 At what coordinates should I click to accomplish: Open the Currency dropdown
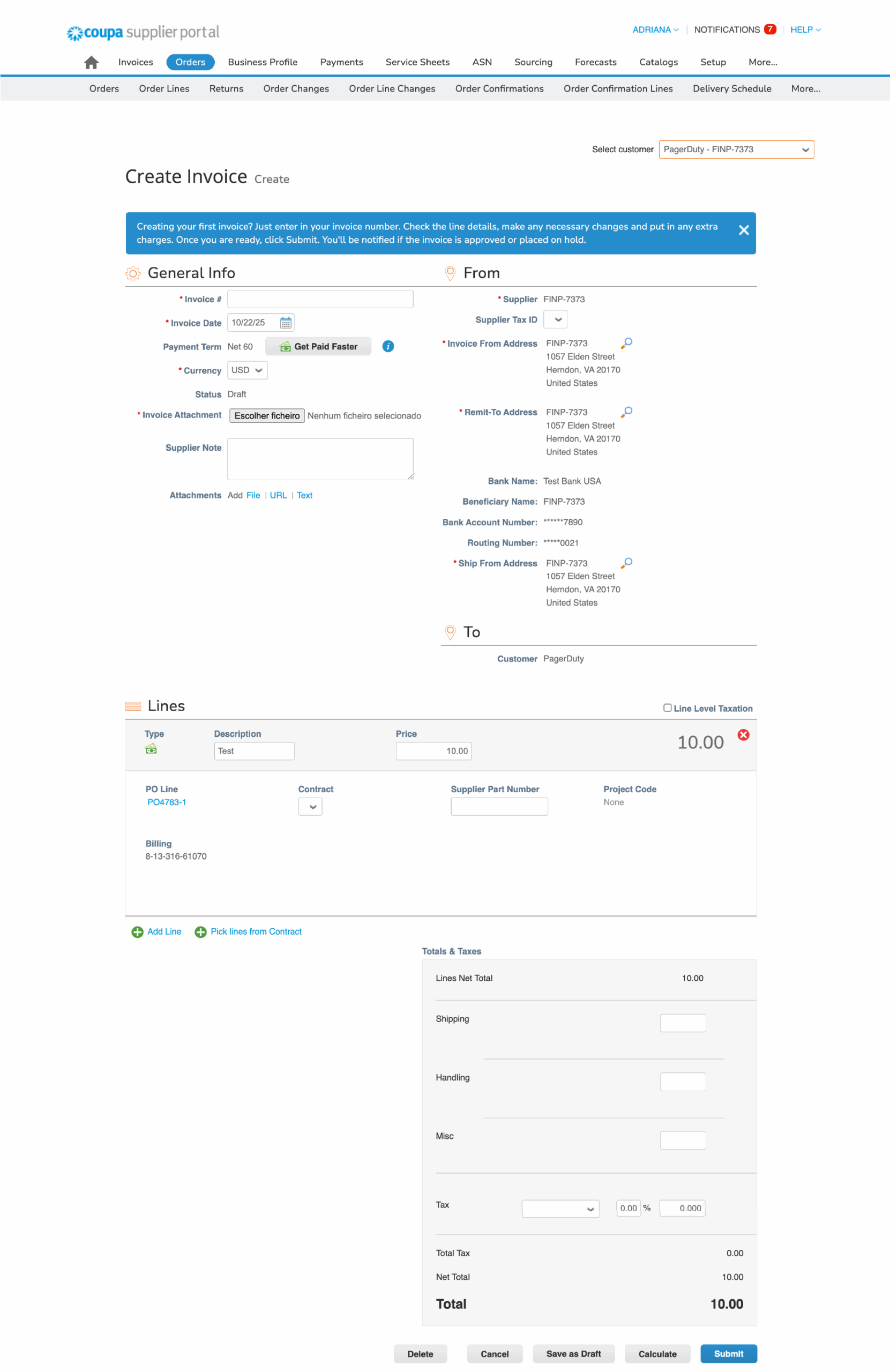coord(246,370)
